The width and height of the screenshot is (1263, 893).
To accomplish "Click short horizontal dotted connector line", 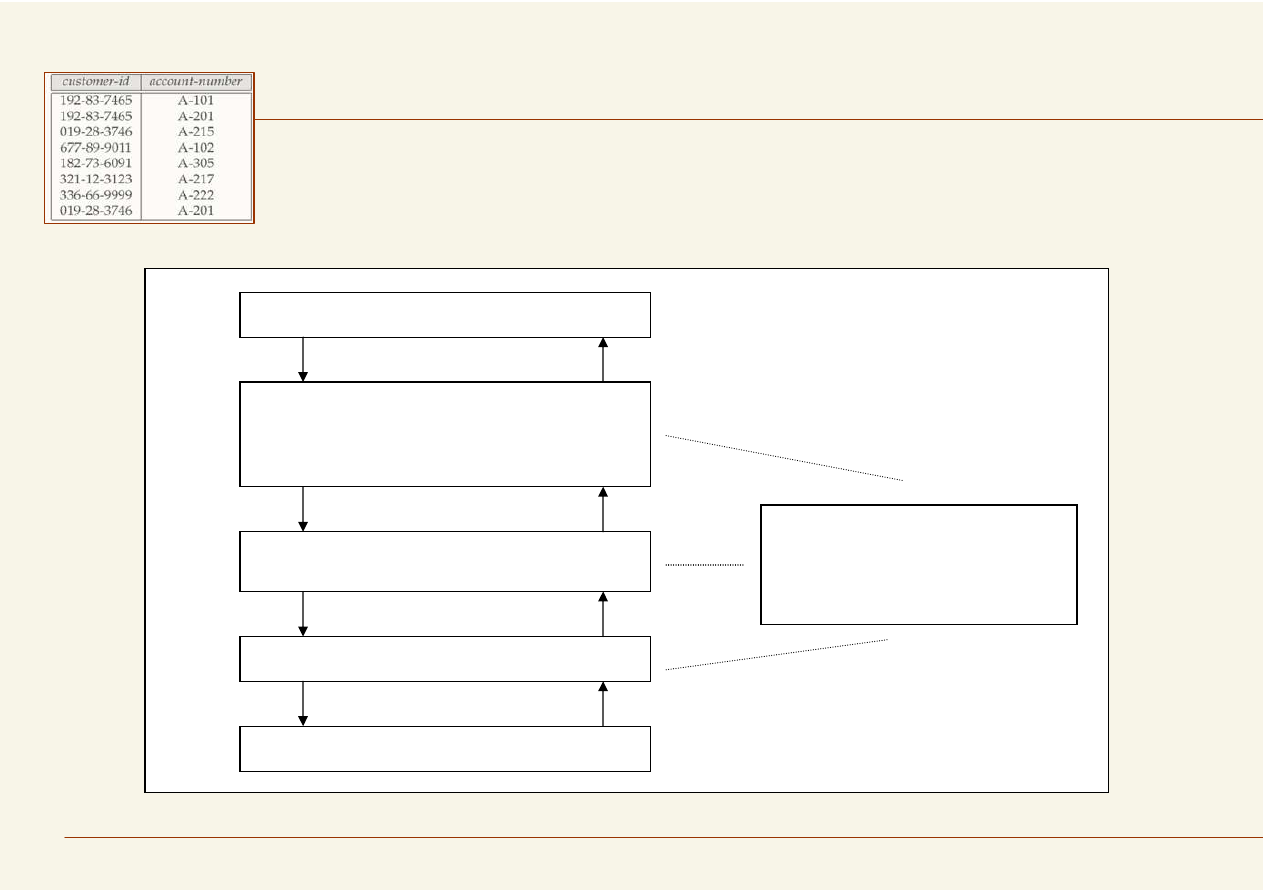I will tap(705, 565).
